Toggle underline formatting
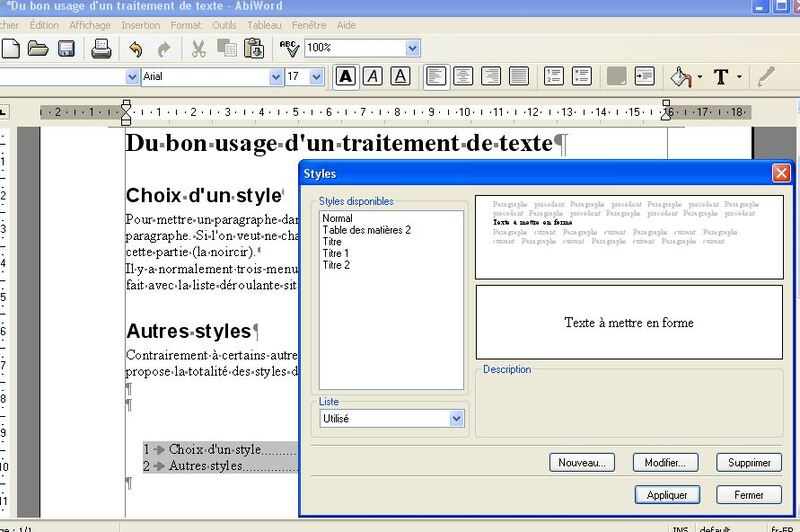Image resolution: width=800 pixels, height=532 pixels. click(401, 77)
